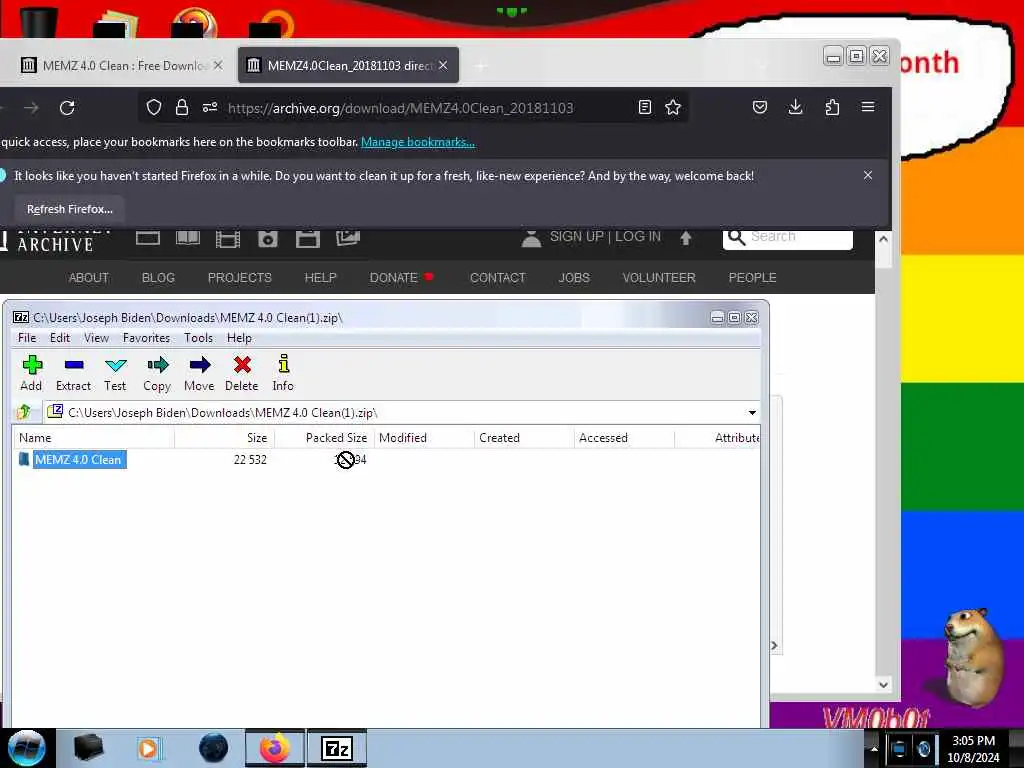Open the JOBS link

click(574, 278)
